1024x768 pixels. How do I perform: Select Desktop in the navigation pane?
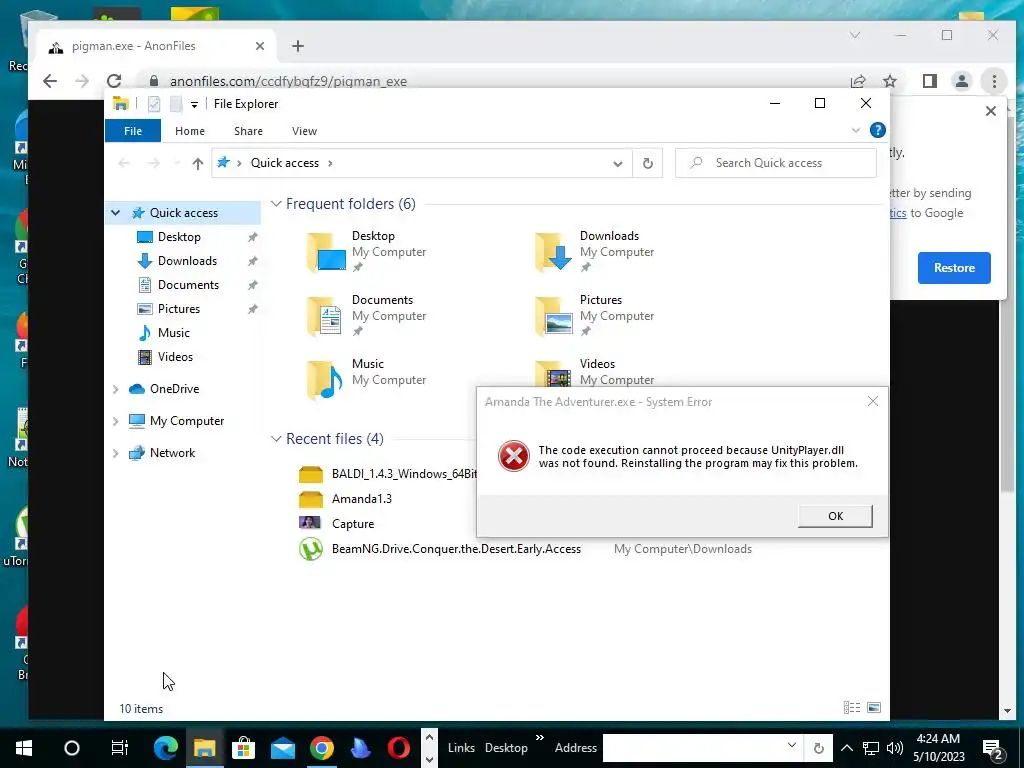(178, 237)
